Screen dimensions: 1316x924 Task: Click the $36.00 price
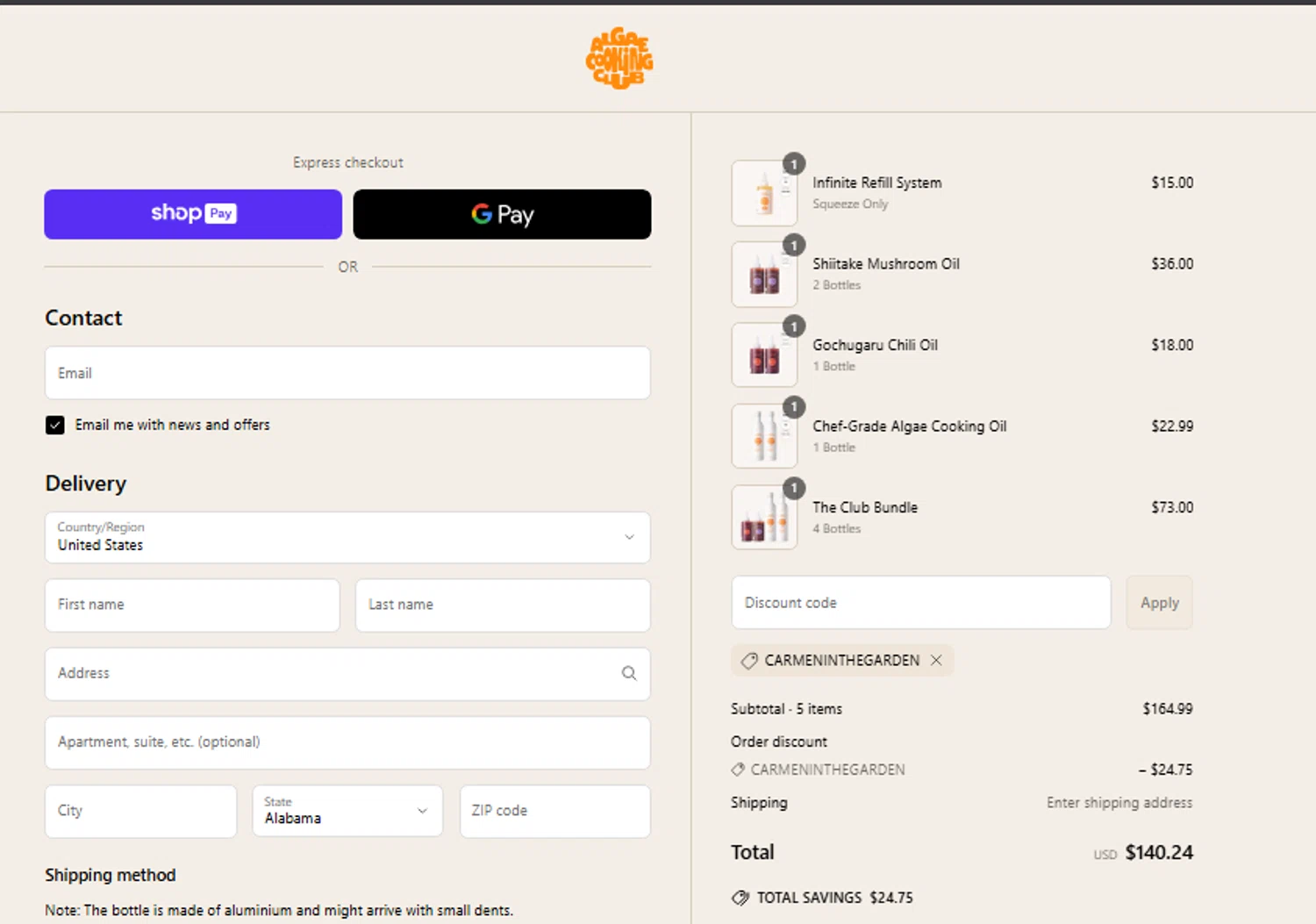pyautogui.click(x=1172, y=263)
